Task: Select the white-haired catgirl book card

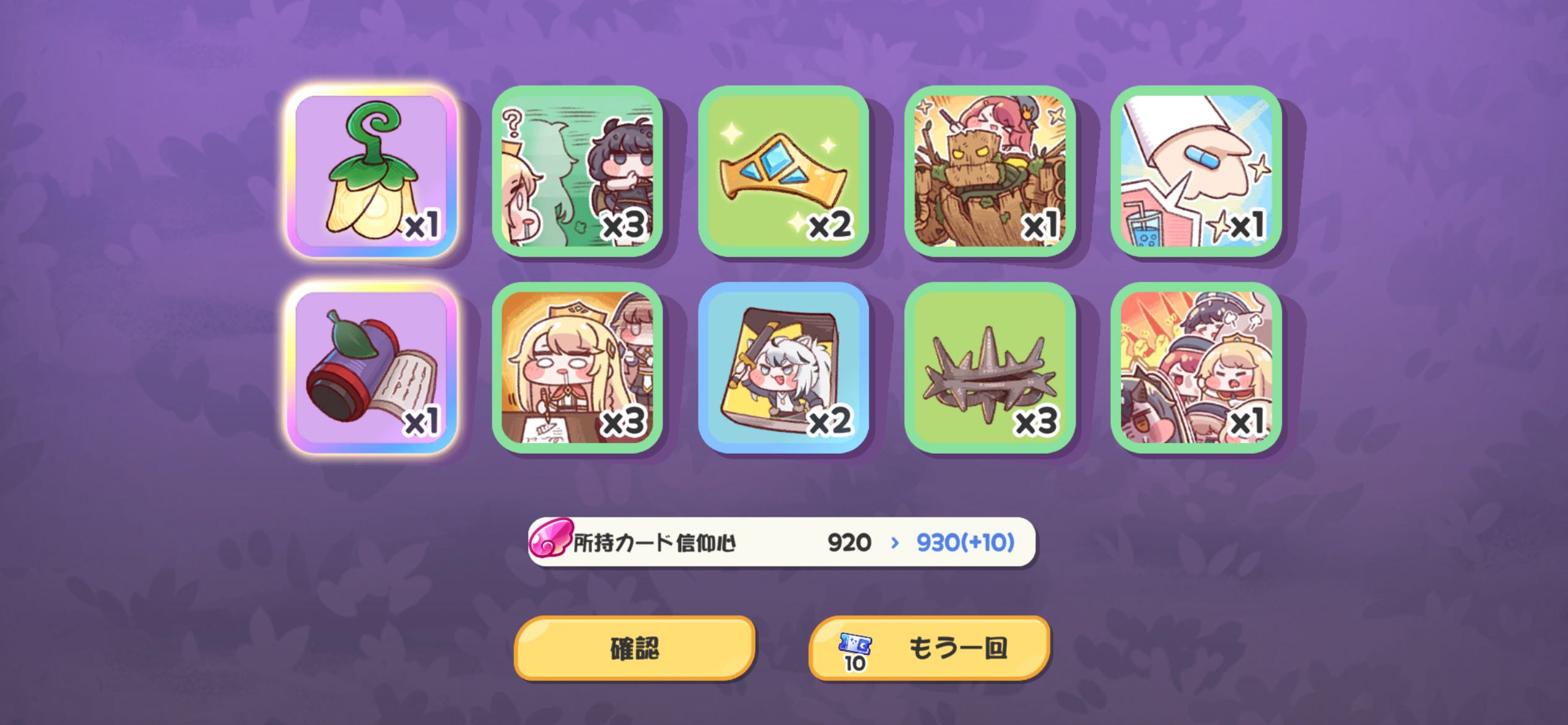Action: [783, 367]
